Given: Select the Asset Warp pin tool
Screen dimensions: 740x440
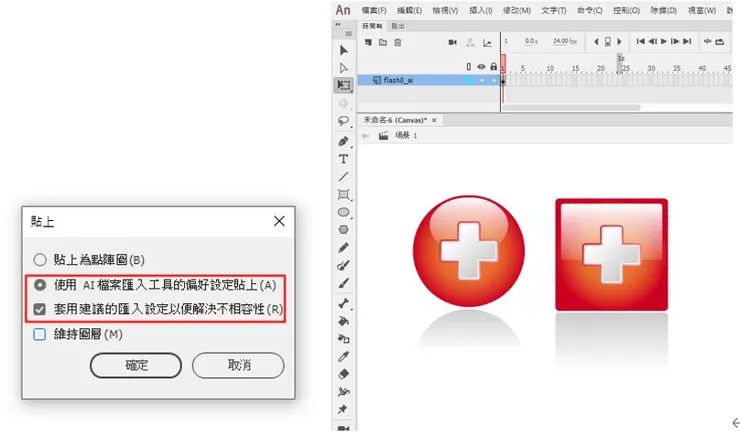Looking at the screenshot, I should 343,409.
